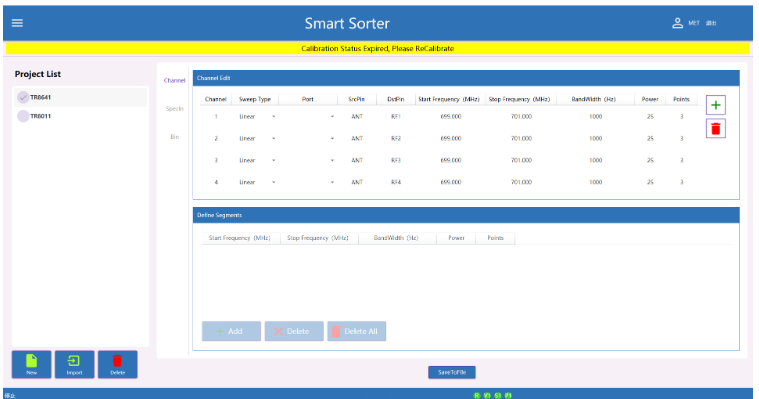Click the MET user name label
759x399 pixels.
click(x=694, y=23)
